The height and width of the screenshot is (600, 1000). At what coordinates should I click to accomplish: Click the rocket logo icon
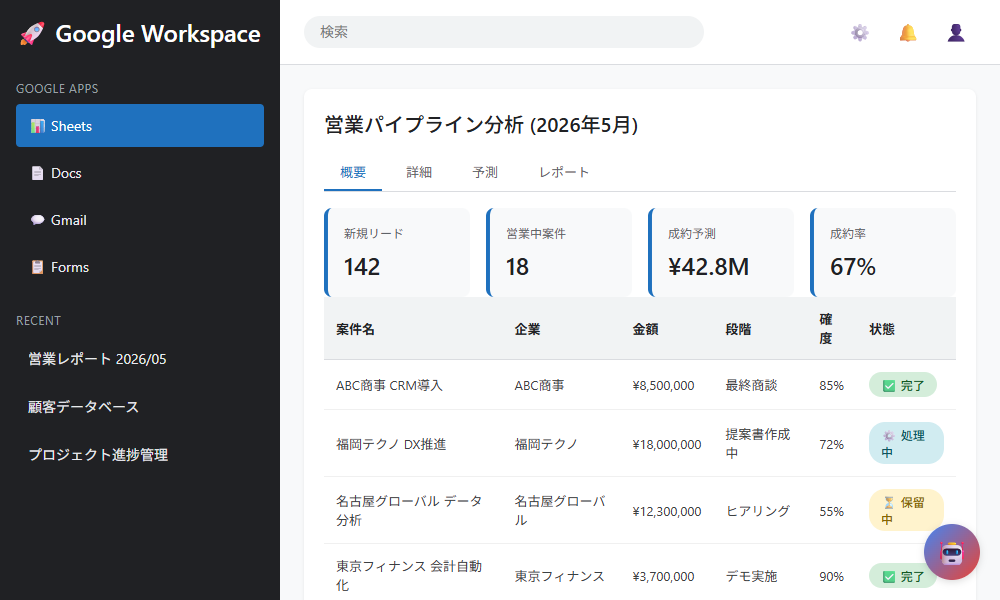32,34
